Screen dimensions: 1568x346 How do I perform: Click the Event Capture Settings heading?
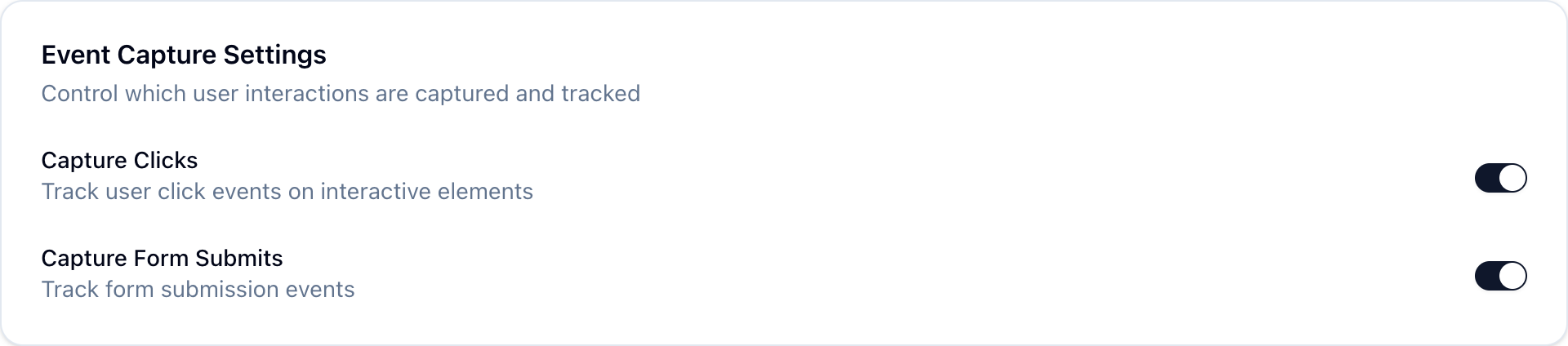(x=184, y=55)
